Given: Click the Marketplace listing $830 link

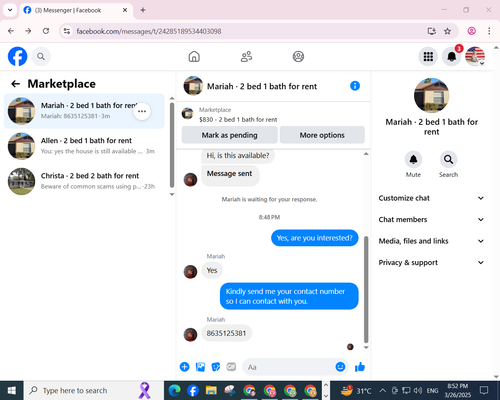Looking at the screenshot, I should coord(238,119).
